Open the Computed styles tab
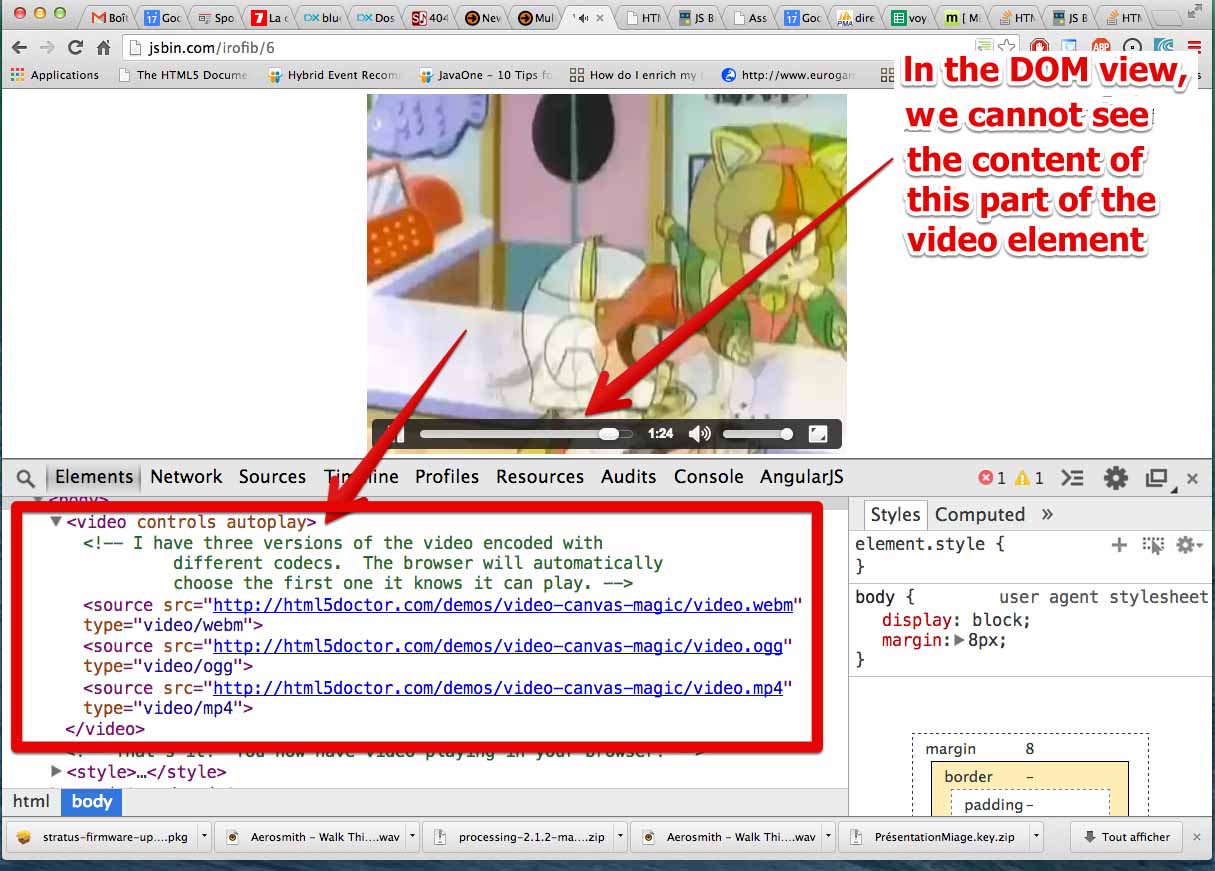The width and height of the screenshot is (1215, 871). tap(980, 514)
